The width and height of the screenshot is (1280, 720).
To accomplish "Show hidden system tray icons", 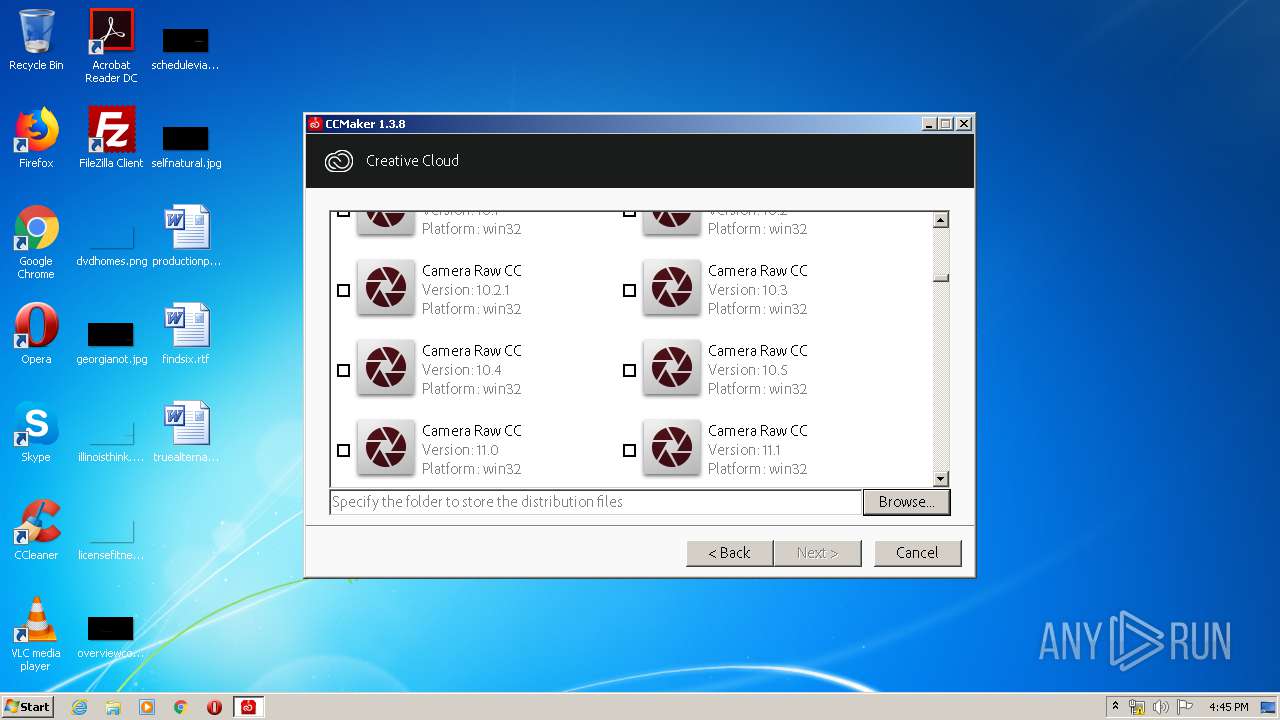I will click(x=1115, y=707).
